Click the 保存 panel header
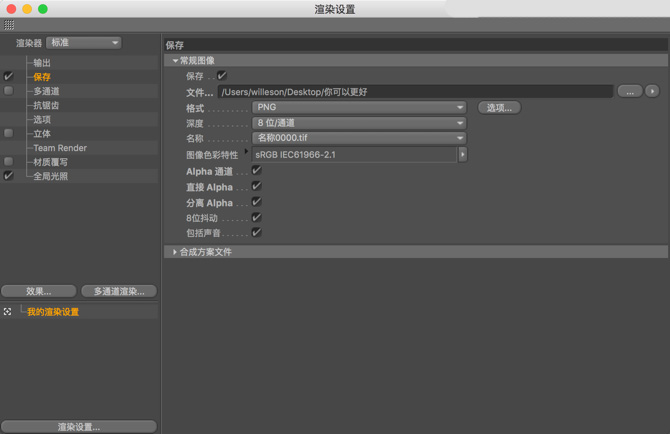Screen dimensions: 670x434 tap(416, 45)
